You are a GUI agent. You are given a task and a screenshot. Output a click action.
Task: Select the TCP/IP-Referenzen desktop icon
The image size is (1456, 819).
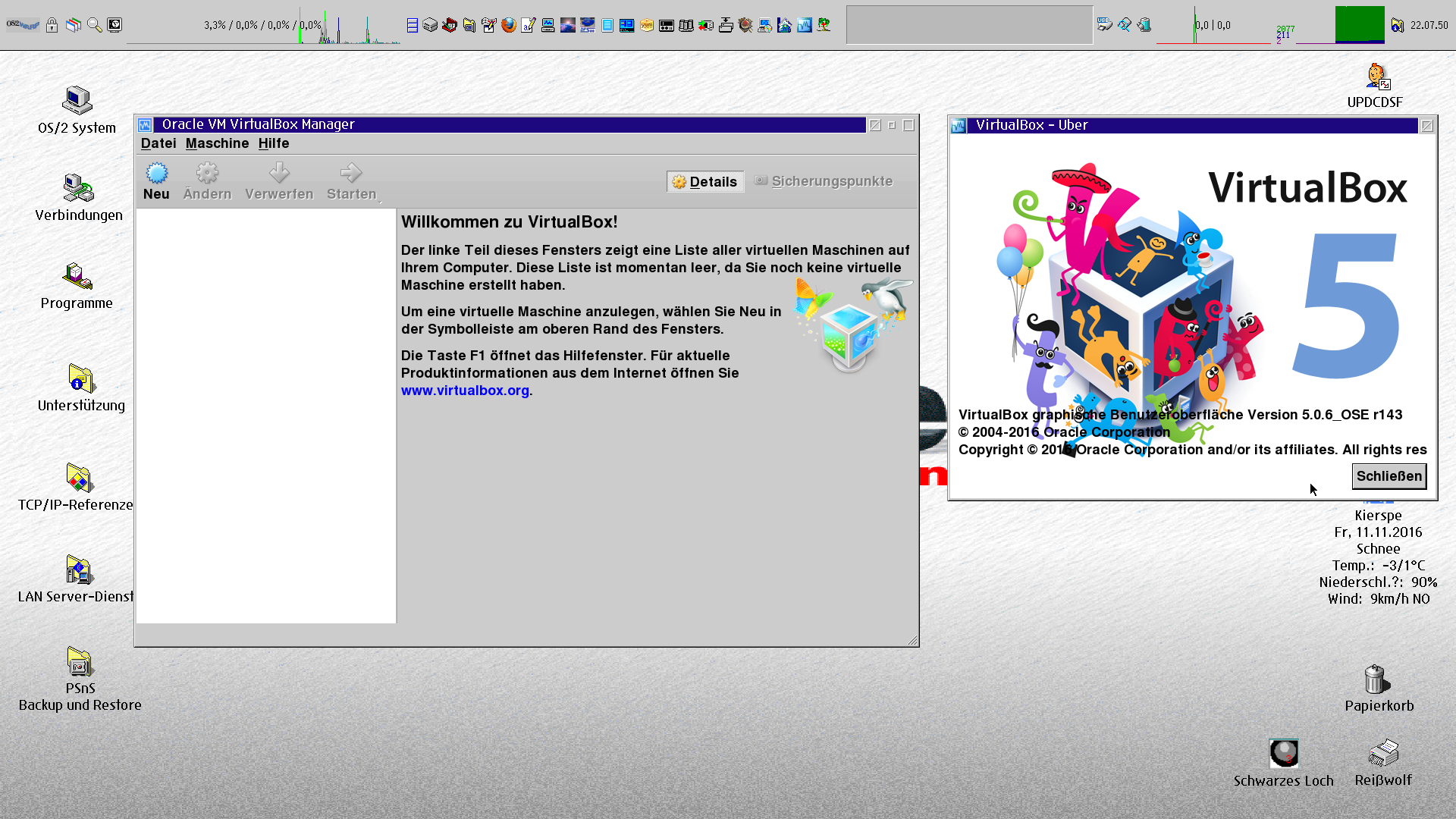click(x=76, y=488)
